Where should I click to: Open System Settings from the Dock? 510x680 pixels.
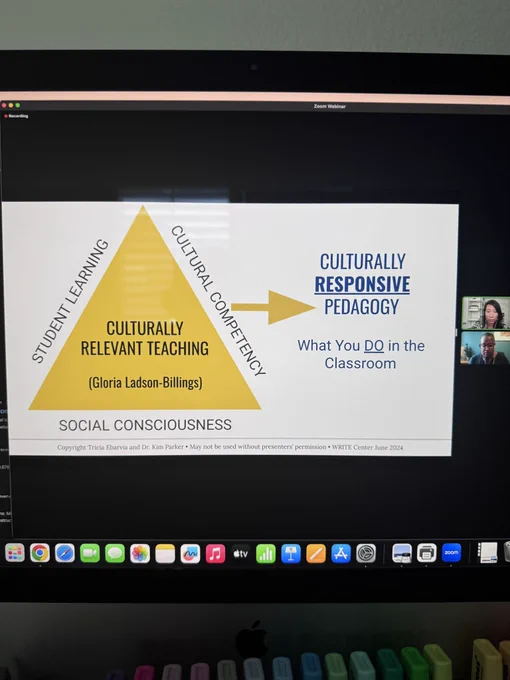366,553
